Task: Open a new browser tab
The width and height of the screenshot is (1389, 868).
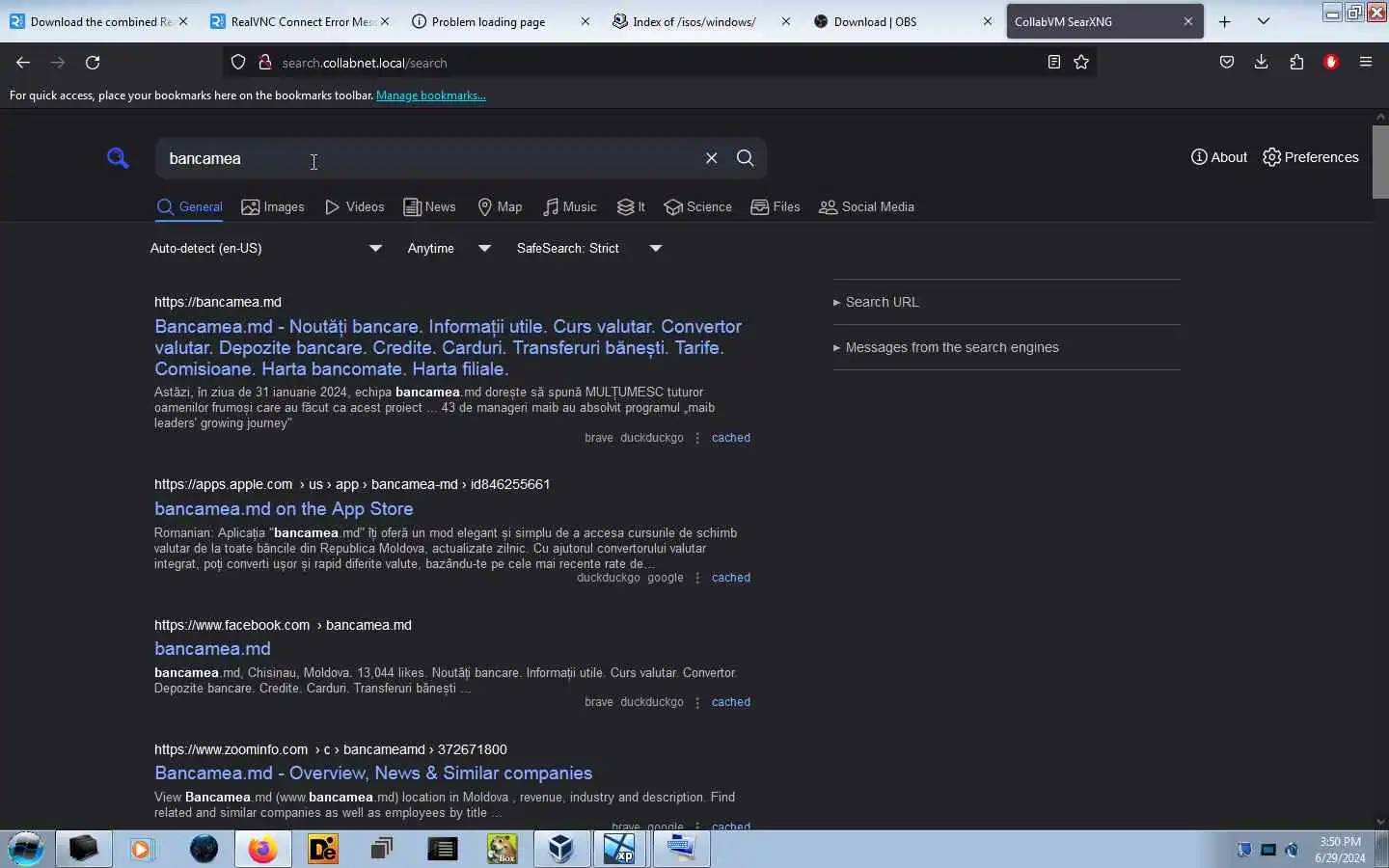Action: click(1225, 21)
